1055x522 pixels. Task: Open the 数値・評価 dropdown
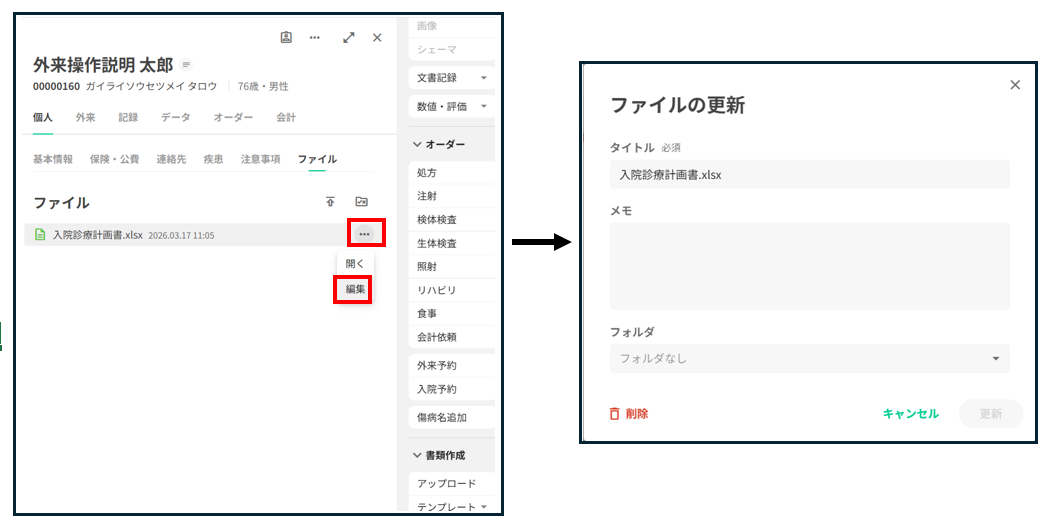click(451, 106)
